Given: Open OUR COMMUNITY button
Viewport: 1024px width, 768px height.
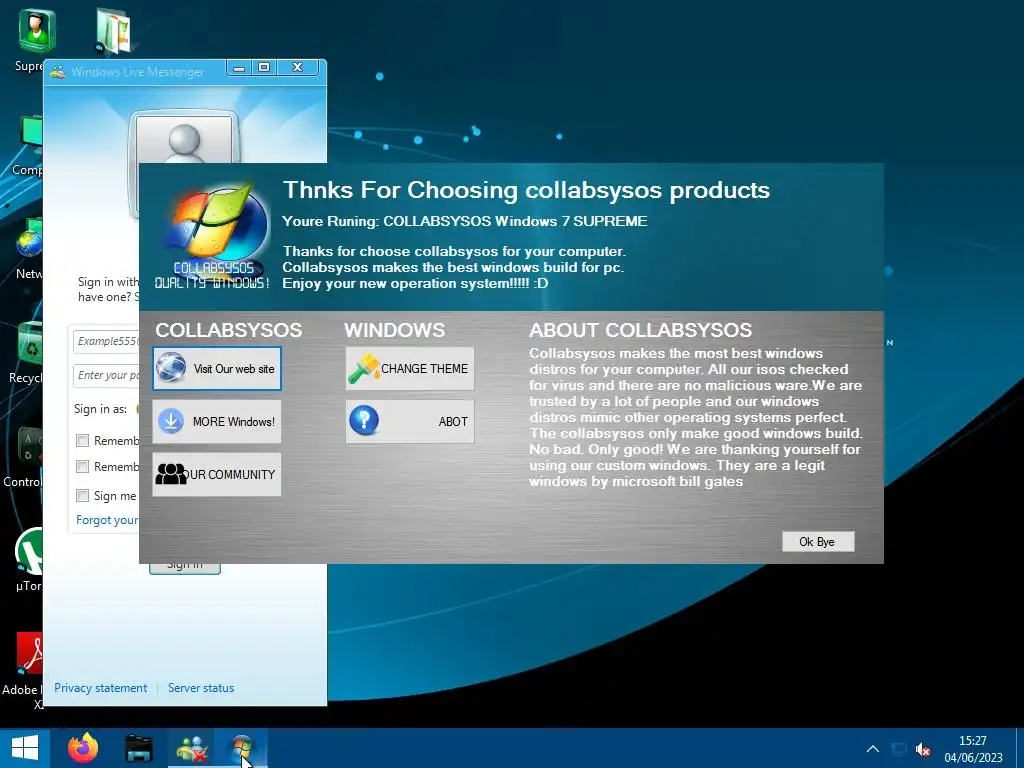Looking at the screenshot, I should coord(217,475).
